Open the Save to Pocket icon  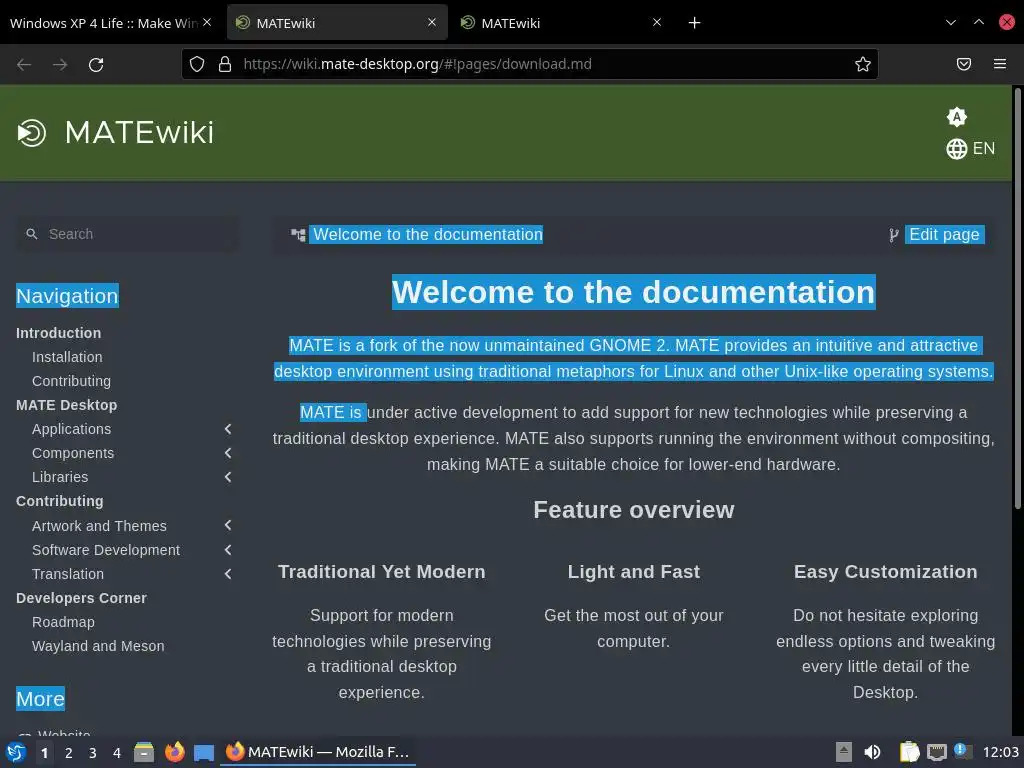coord(964,64)
